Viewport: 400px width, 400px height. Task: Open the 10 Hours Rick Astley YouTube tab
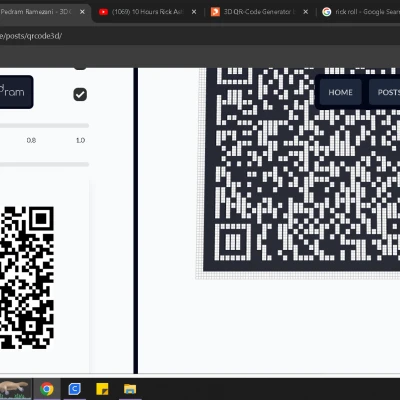point(147,12)
